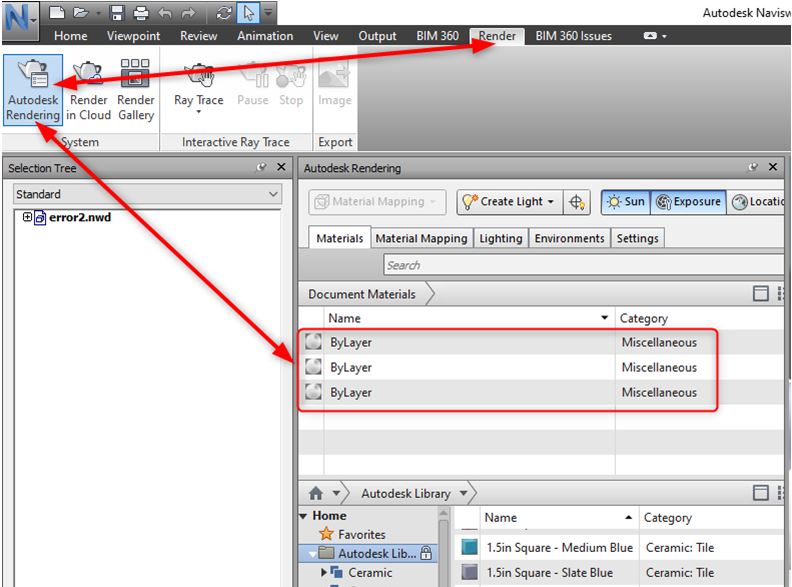Click the Location button
The image size is (792, 587).
[756, 202]
